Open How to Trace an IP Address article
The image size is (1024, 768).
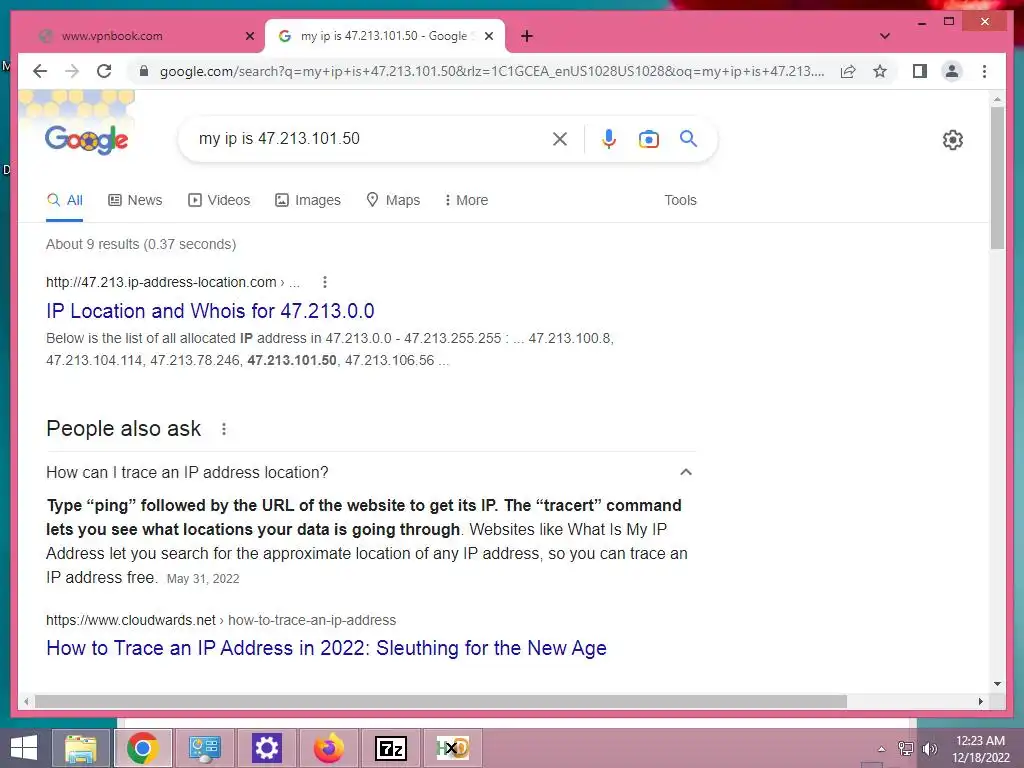[x=327, y=648]
